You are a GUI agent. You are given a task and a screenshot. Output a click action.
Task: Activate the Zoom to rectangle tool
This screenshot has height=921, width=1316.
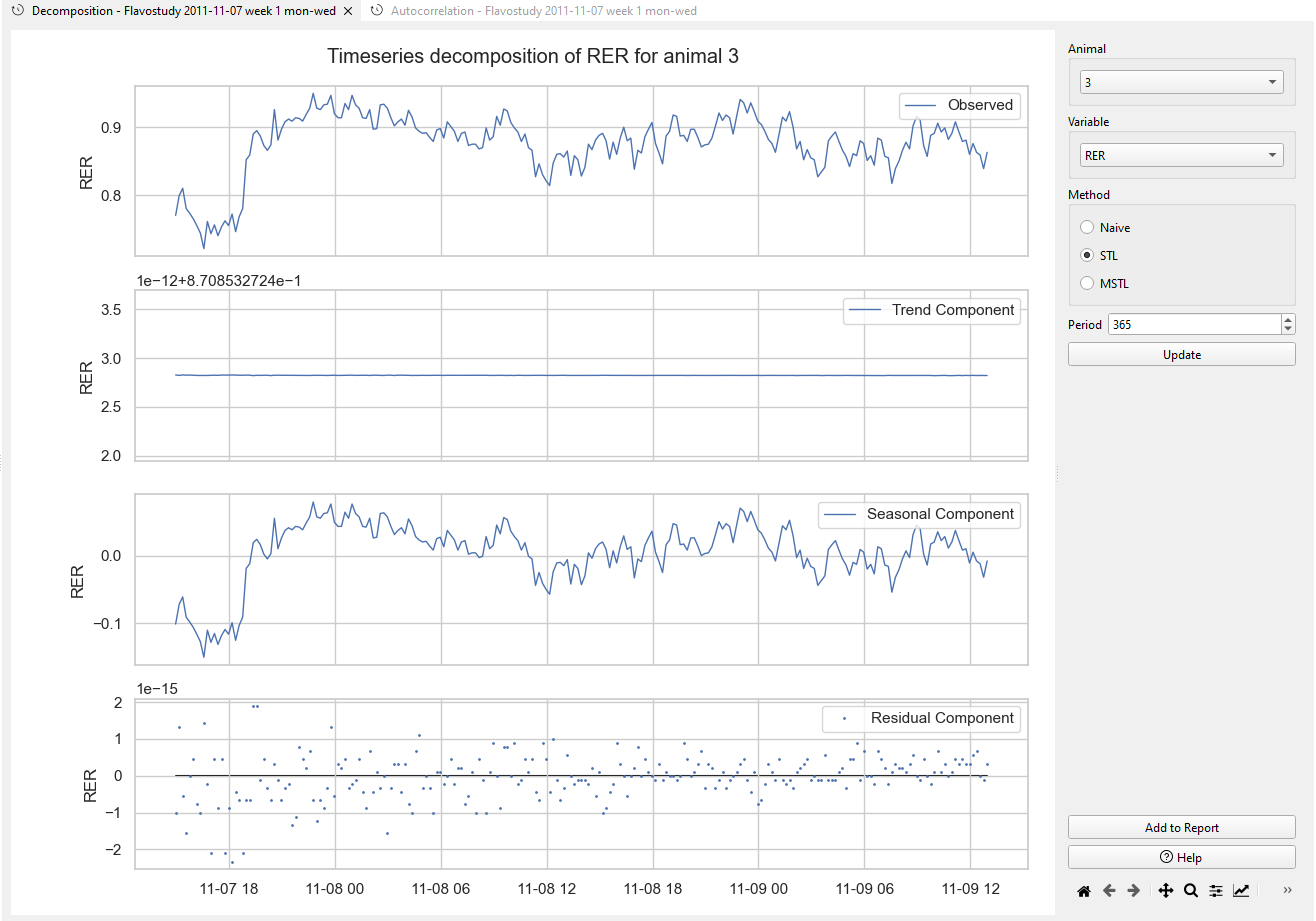click(x=1191, y=890)
